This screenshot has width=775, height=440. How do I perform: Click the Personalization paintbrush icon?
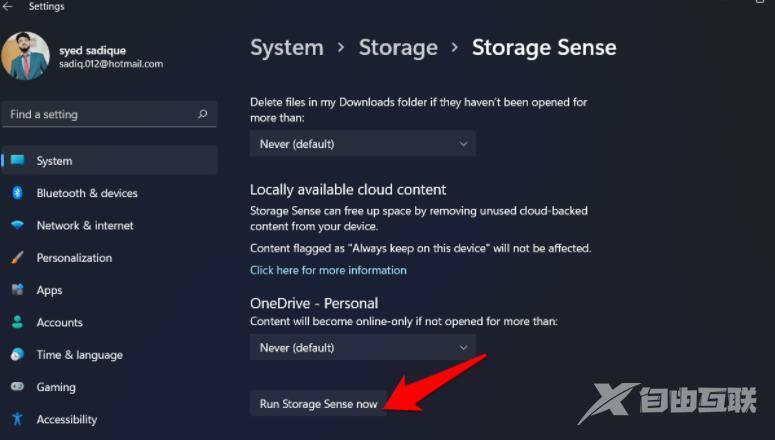(17, 258)
